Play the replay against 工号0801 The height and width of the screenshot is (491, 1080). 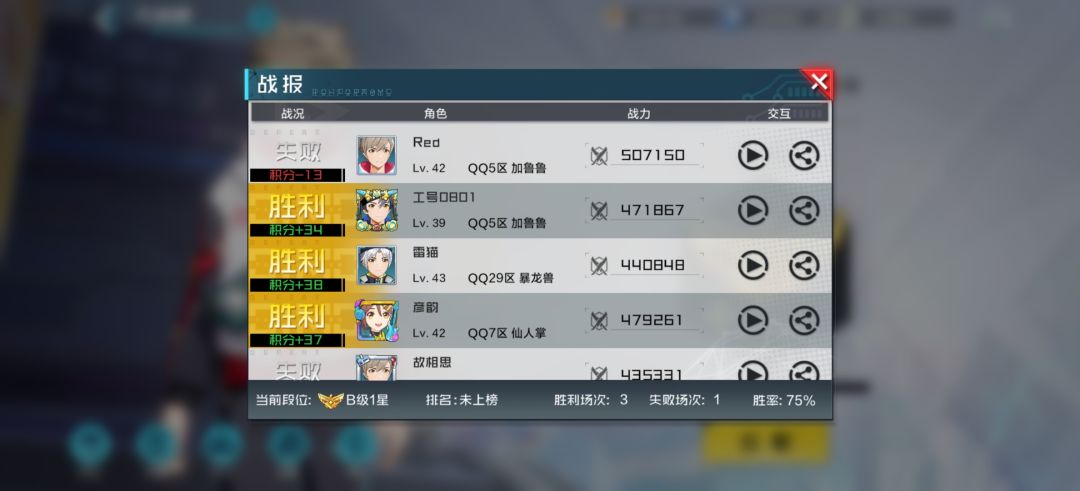click(753, 210)
